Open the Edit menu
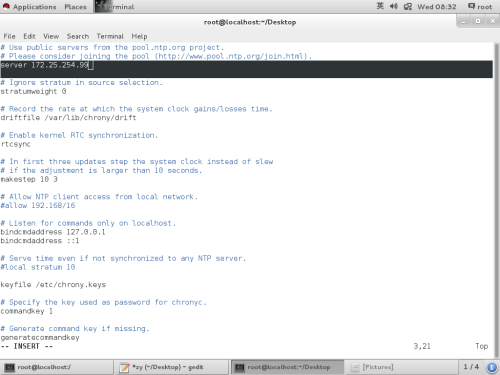 click(x=29, y=36)
